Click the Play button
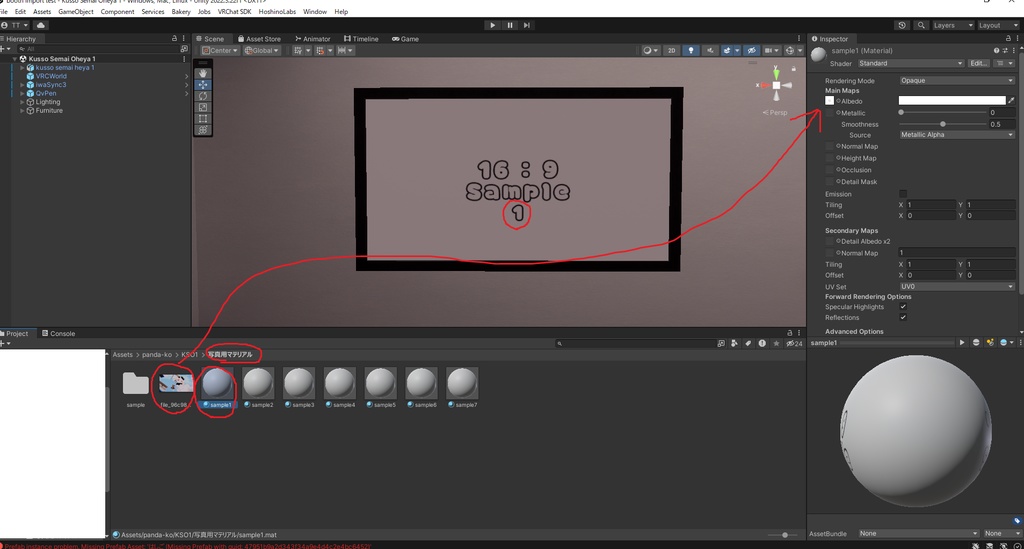This screenshot has height=549, width=1024. pyautogui.click(x=492, y=25)
